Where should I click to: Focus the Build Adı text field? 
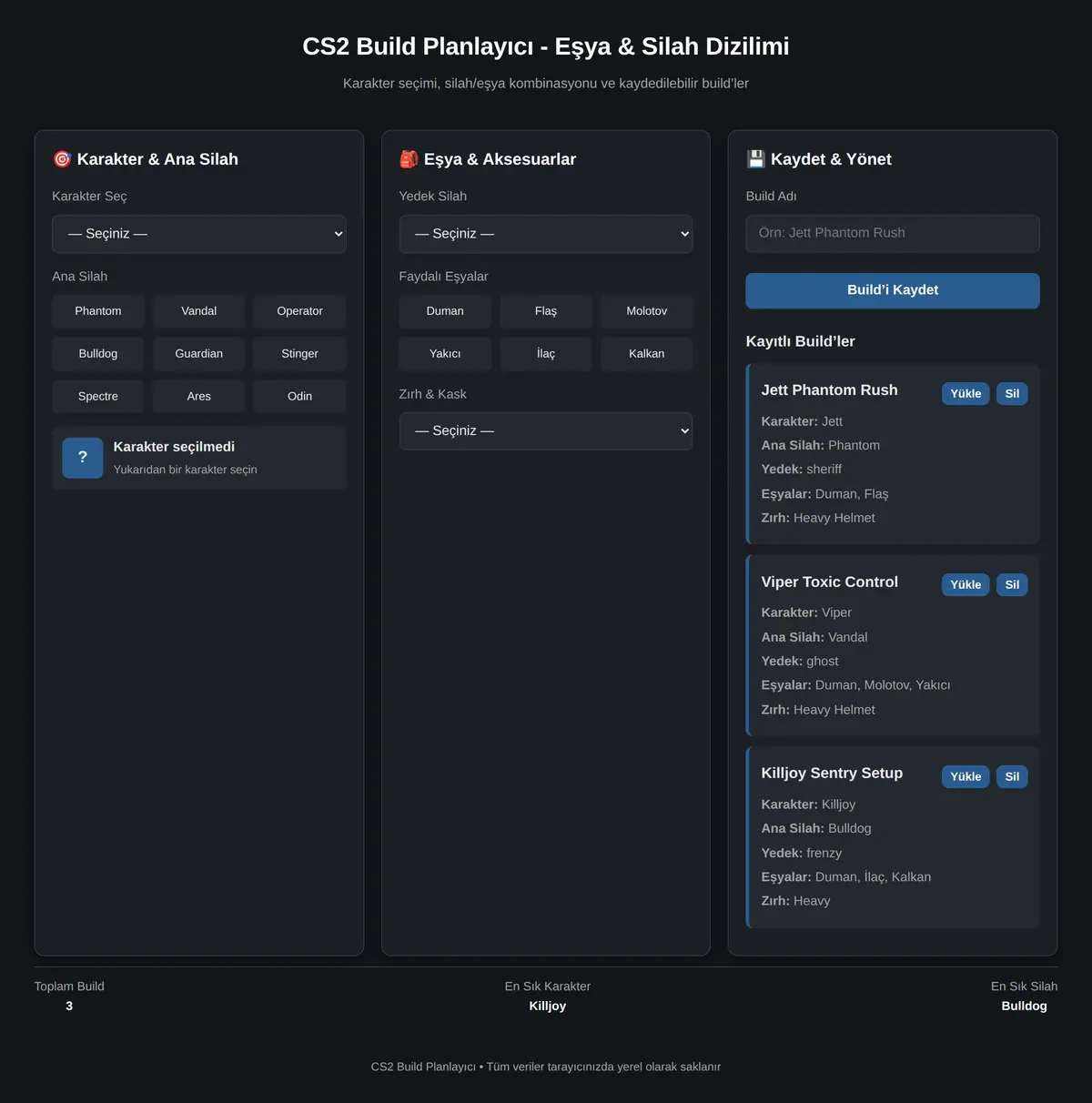[x=893, y=234]
